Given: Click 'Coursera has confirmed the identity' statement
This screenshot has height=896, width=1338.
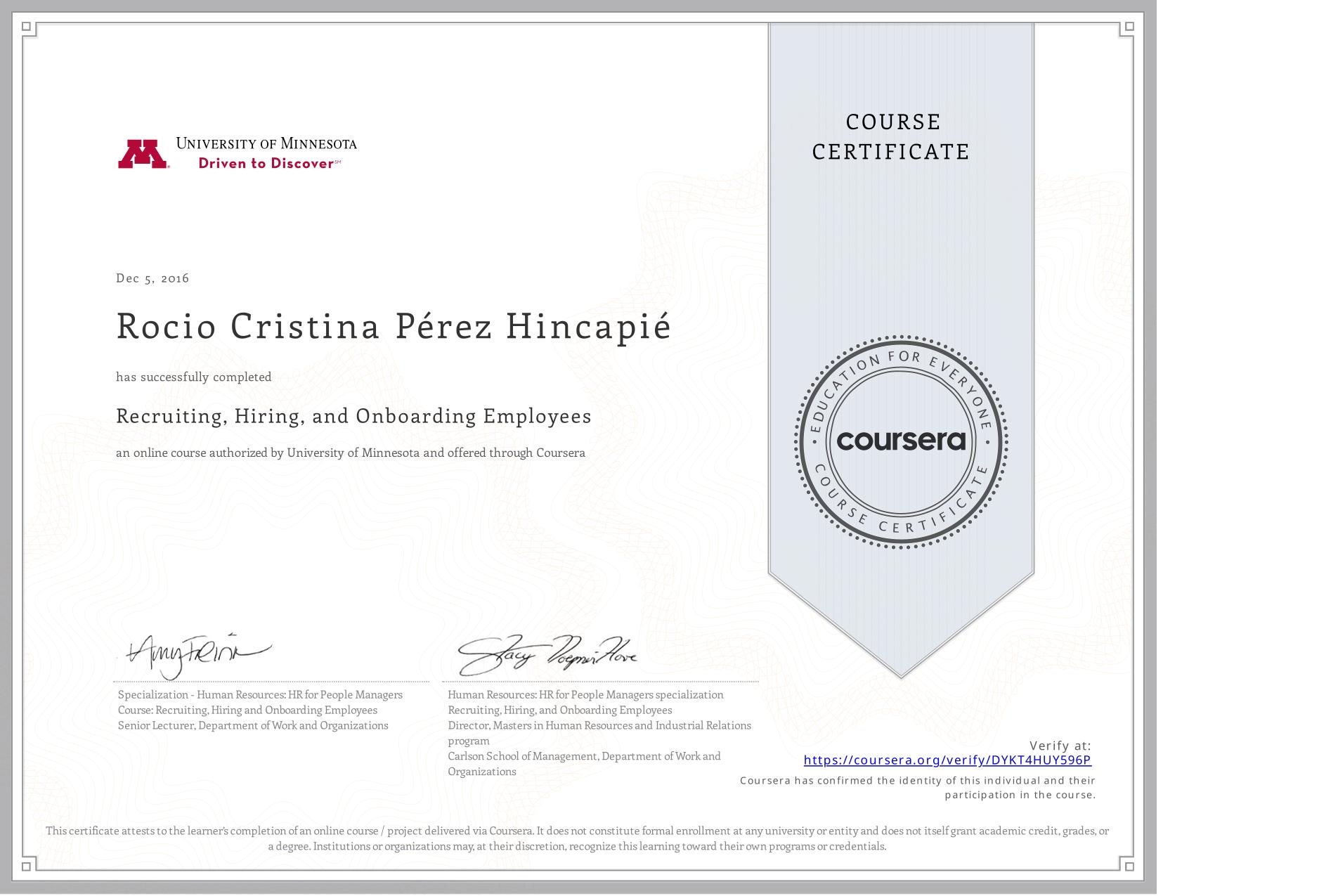Looking at the screenshot, I should [918, 787].
